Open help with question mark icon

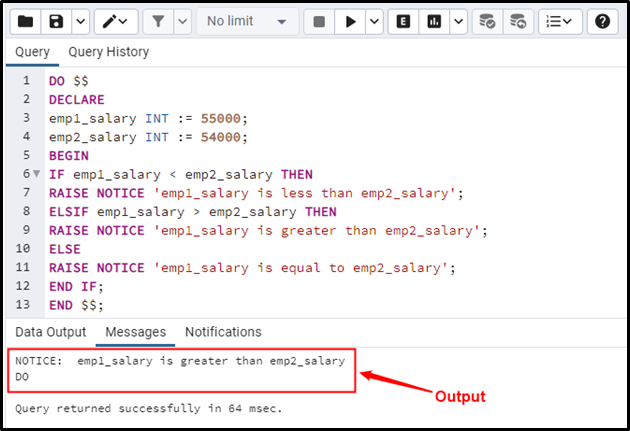point(602,21)
